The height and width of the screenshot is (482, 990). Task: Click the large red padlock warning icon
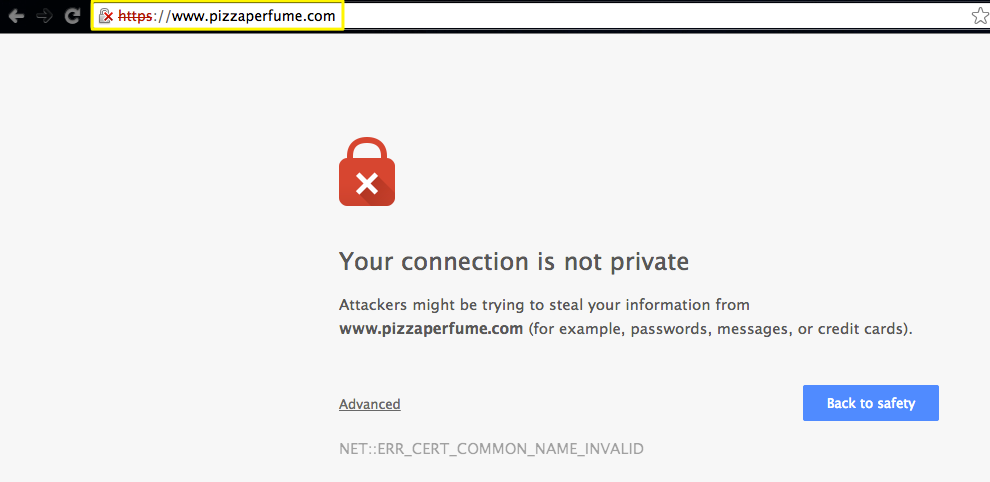367,172
